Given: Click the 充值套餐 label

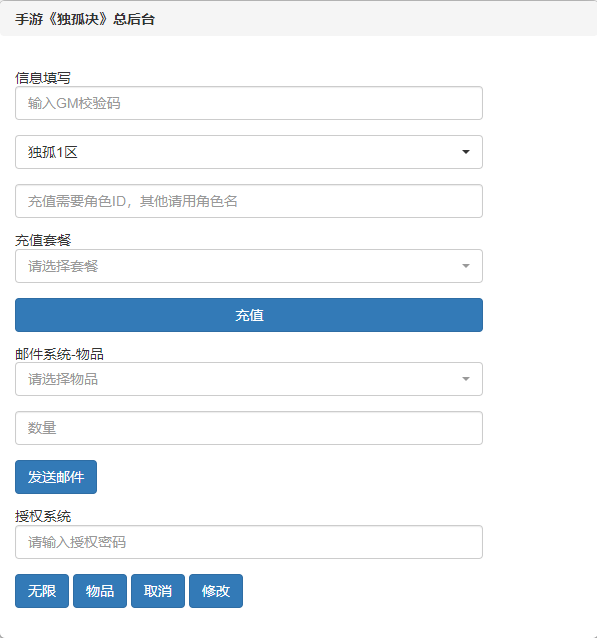Looking at the screenshot, I should point(43,240).
